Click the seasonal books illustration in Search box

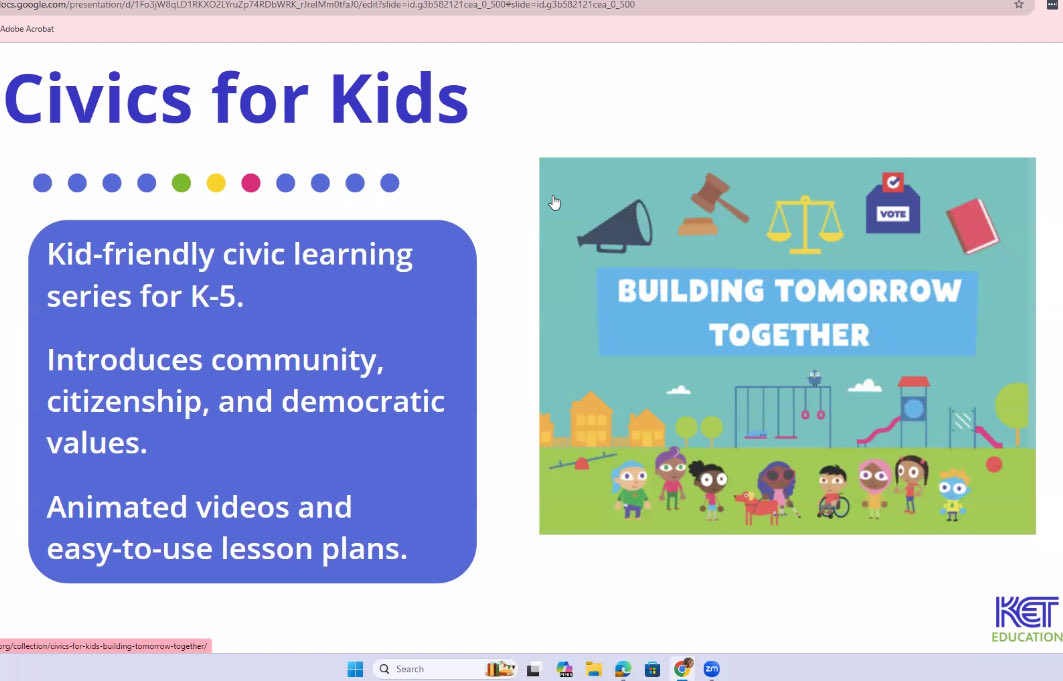[x=500, y=669]
